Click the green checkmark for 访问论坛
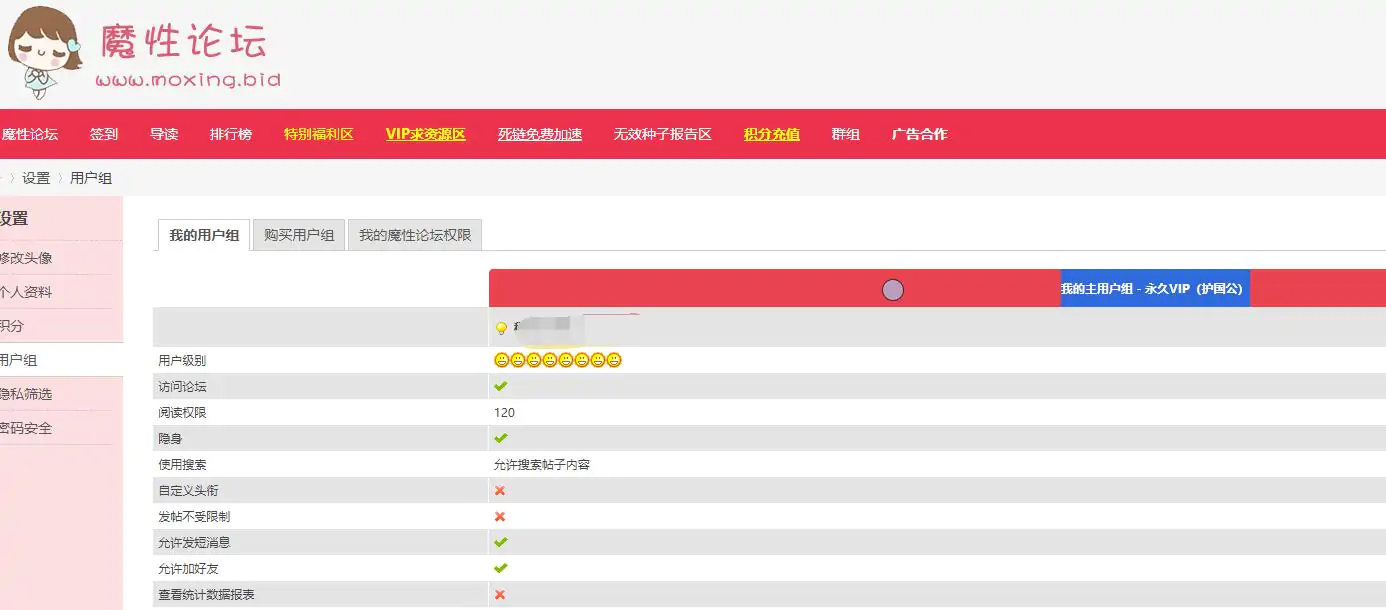Screen dimensions: 1386x610 [500, 386]
